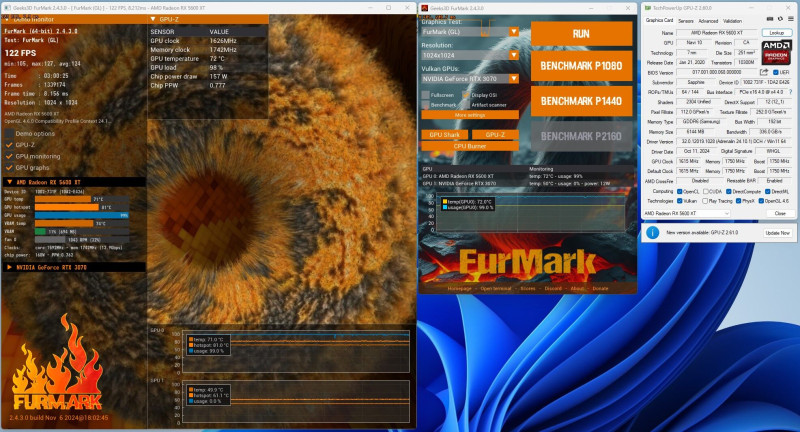Collapse the GPU-Z overlay panel header

pyautogui.click(x=208, y=19)
